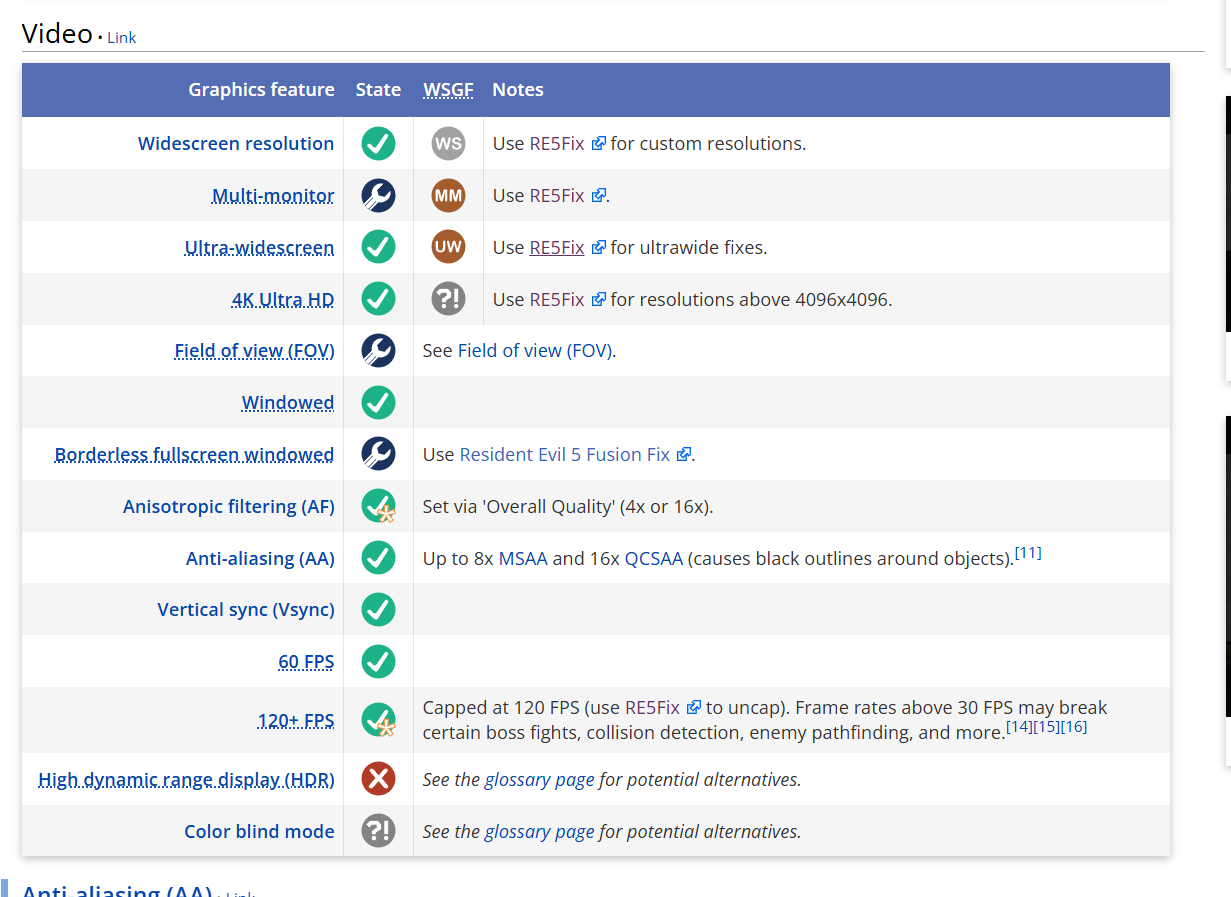This screenshot has height=897, width=1231.
Task: Click the Vertical sync green checkmark
Action: pos(378,610)
